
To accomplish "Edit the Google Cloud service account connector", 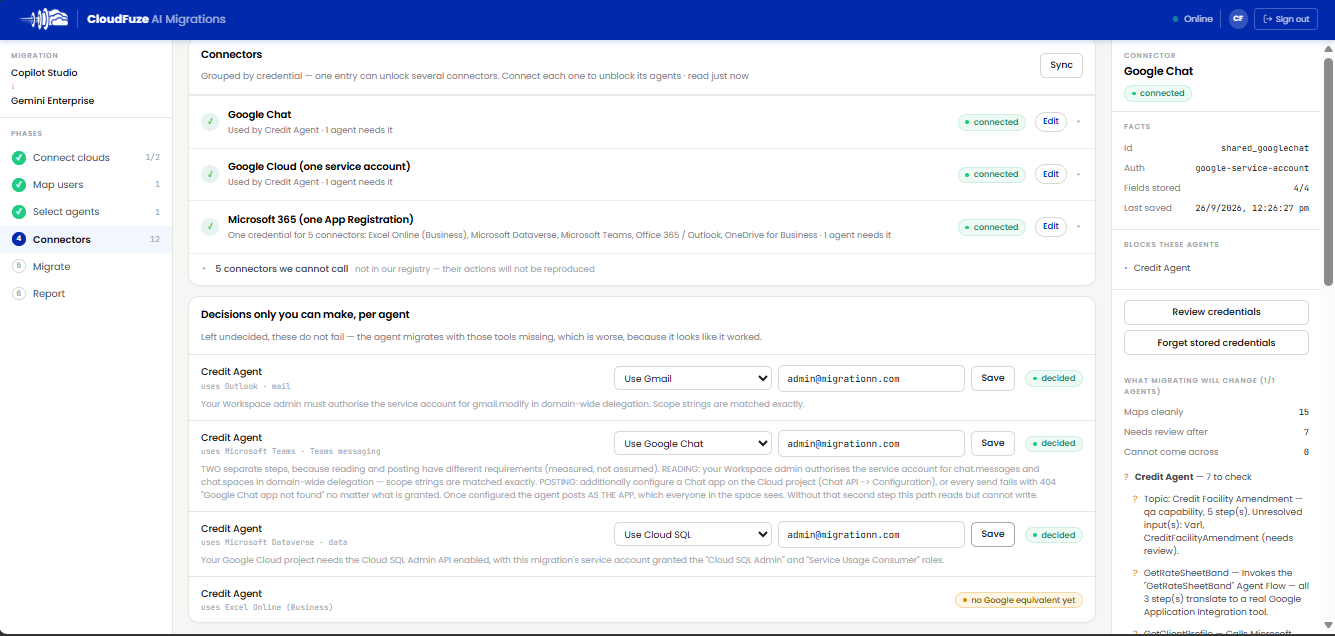I will click(x=1051, y=174).
